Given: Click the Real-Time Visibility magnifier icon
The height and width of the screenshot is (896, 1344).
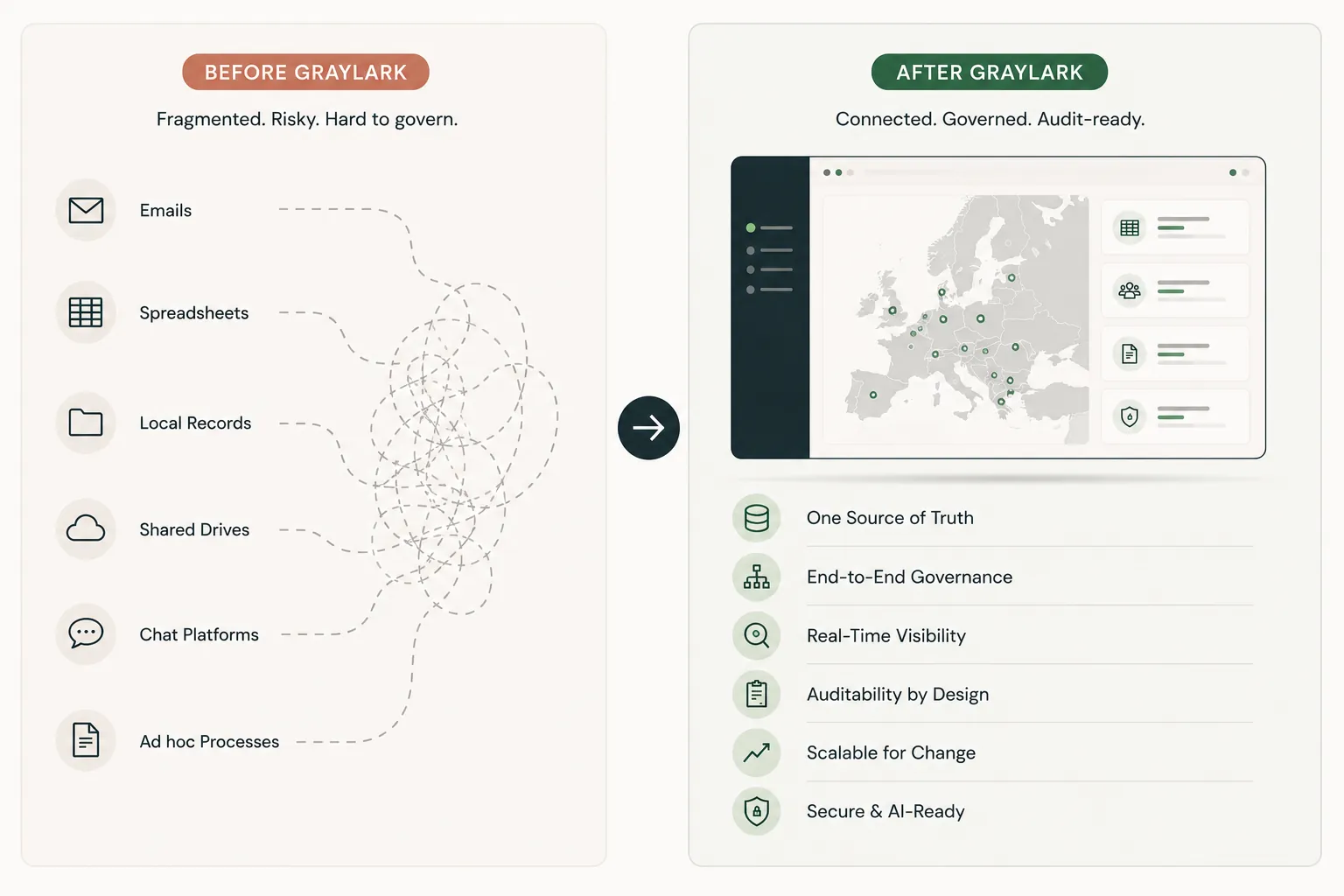Looking at the screenshot, I should 757,635.
